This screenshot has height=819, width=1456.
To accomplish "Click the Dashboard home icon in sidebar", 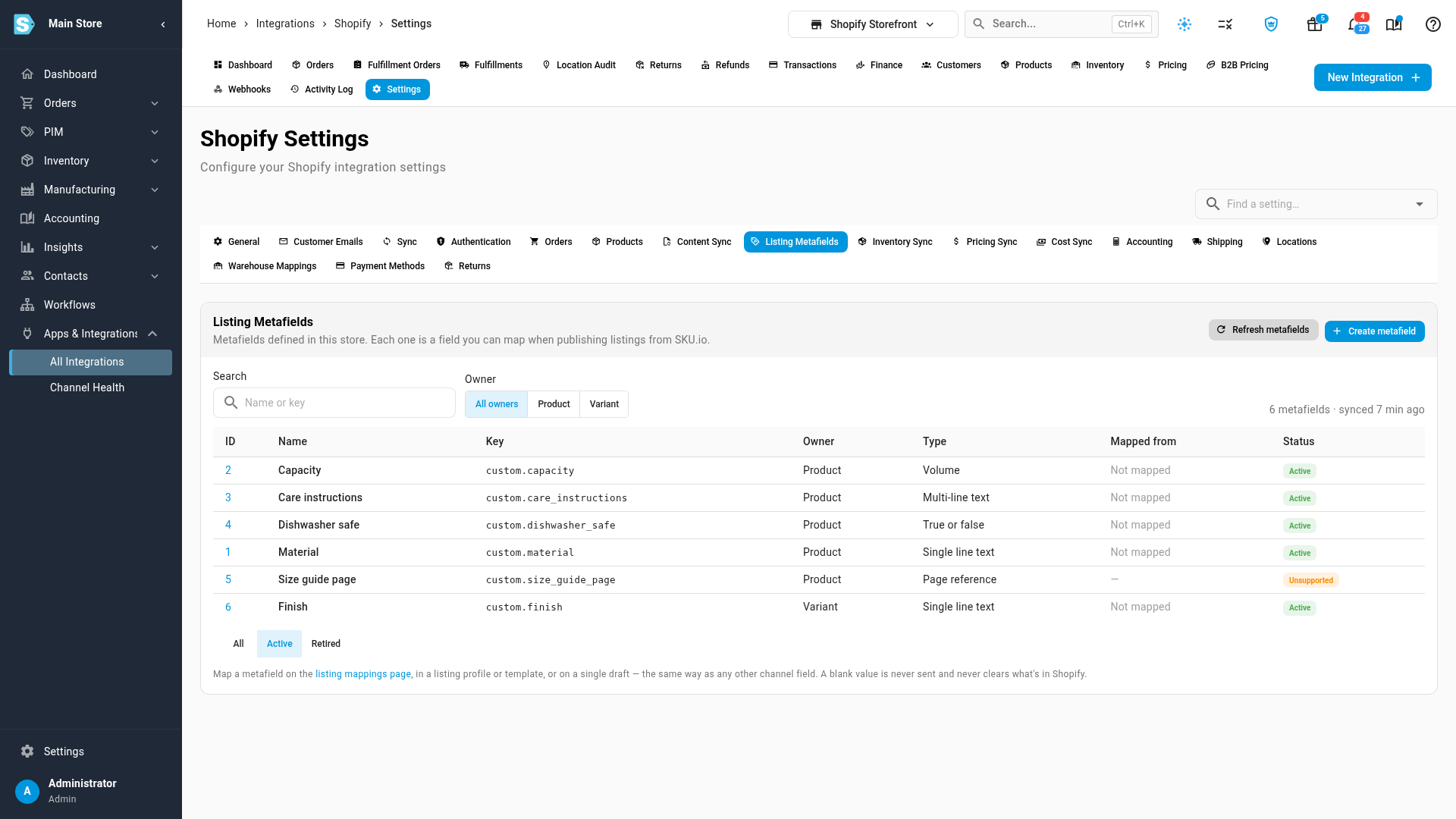I will (27, 74).
